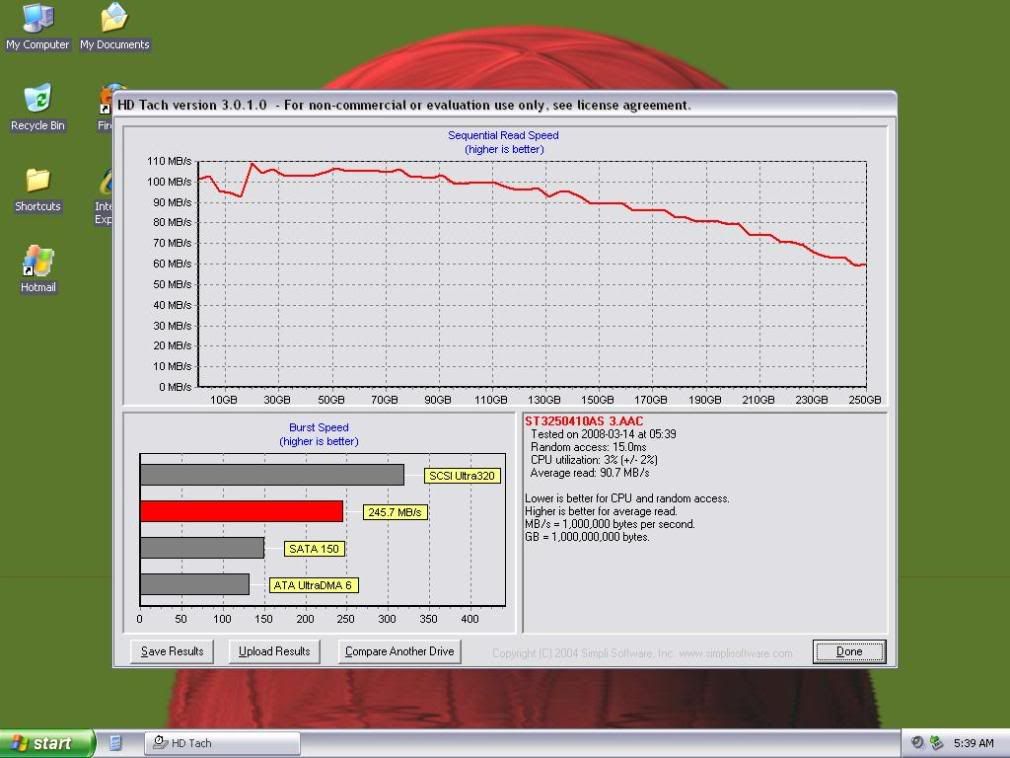Click the Show Desktop quick launch icon
The height and width of the screenshot is (758, 1010).
pos(115,743)
